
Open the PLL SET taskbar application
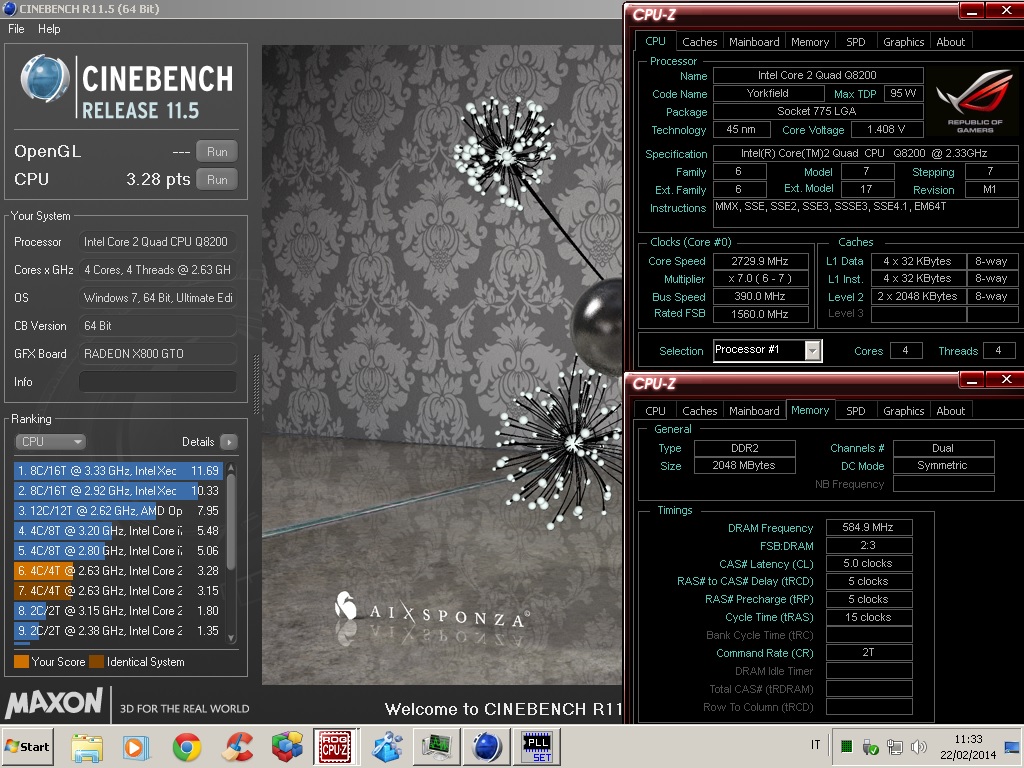538,746
